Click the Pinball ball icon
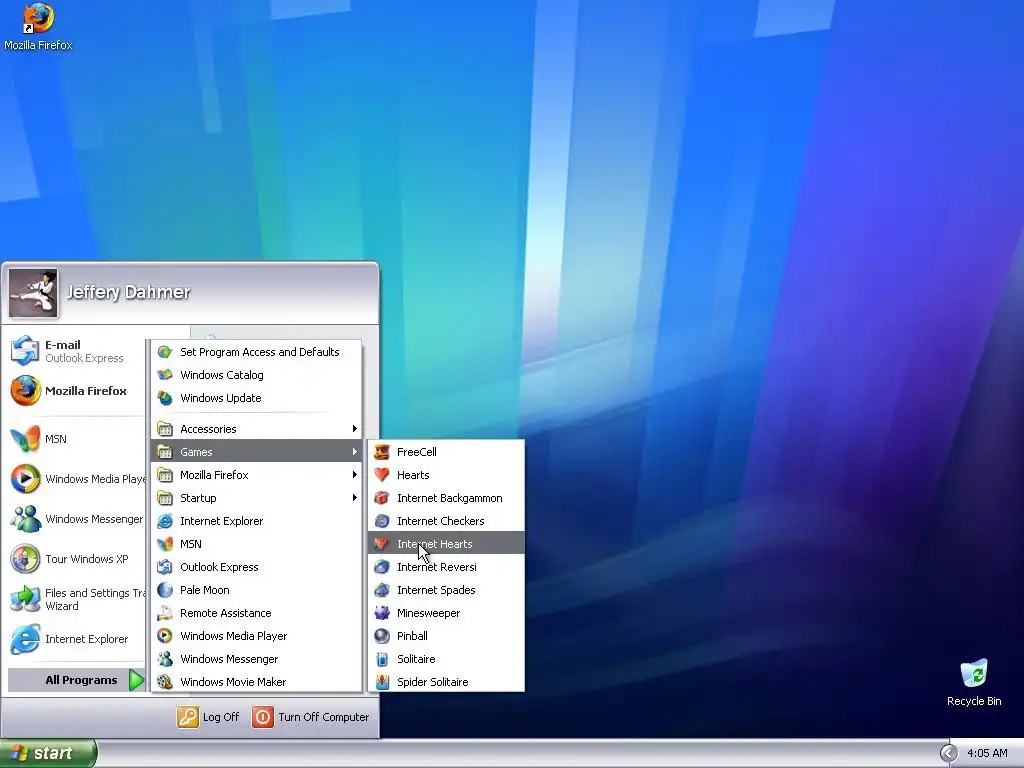Viewport: 1024px width, 768px height. coord(382,636)
